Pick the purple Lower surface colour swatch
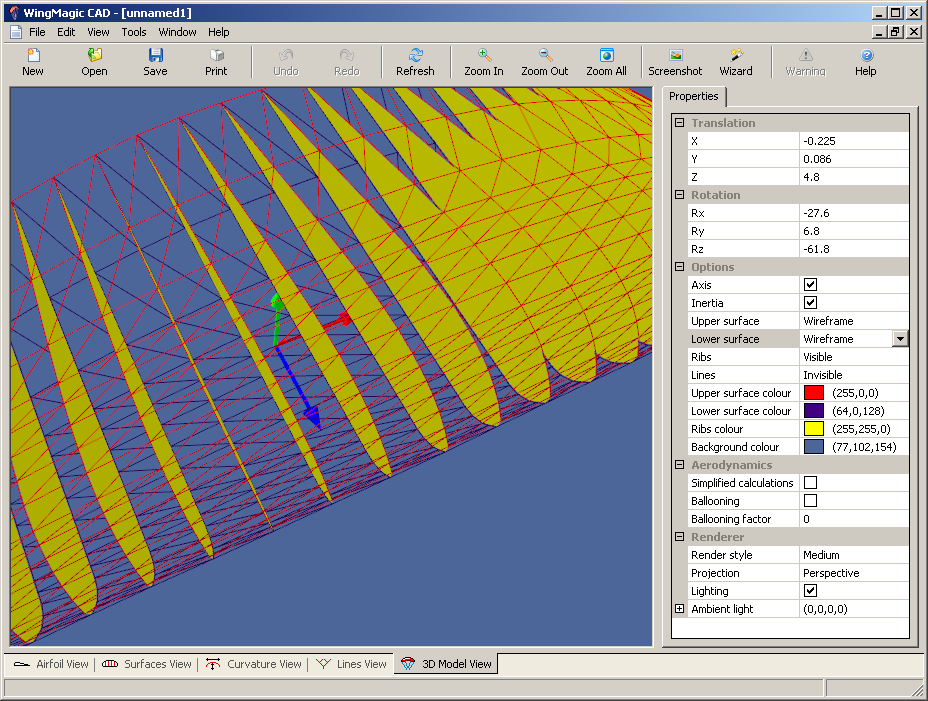The image size is (928, 701). coord(814,411)
